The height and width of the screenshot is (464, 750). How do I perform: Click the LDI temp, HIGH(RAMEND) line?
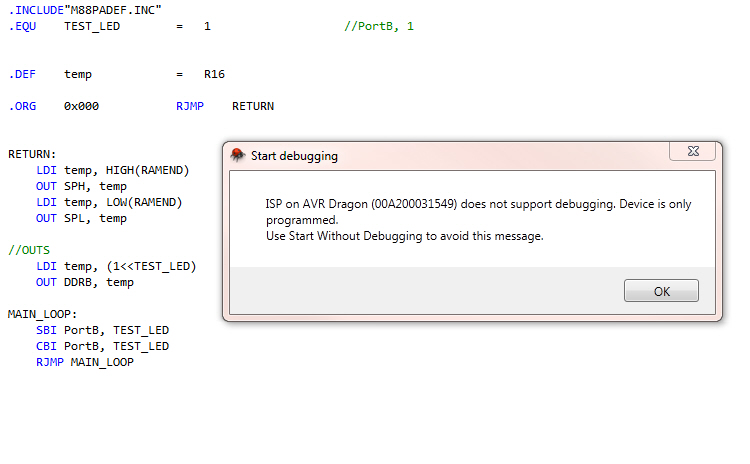(x=113, y=170)
